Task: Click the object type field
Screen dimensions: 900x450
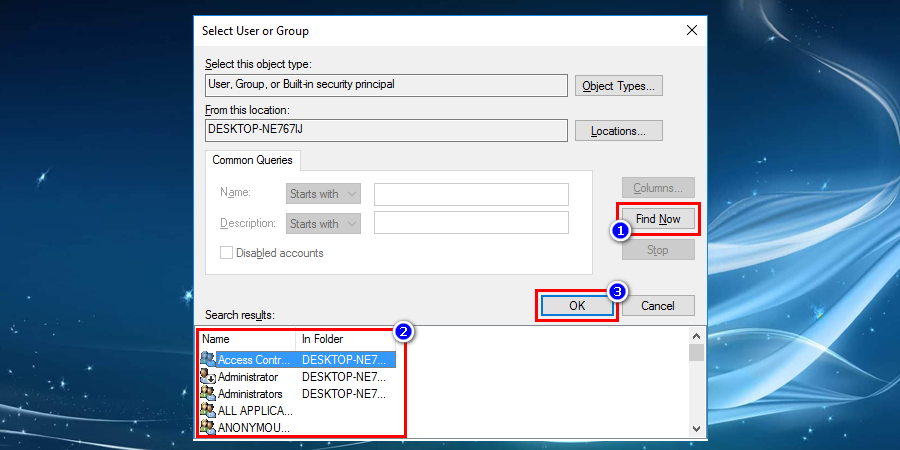Action: [386, 85]
